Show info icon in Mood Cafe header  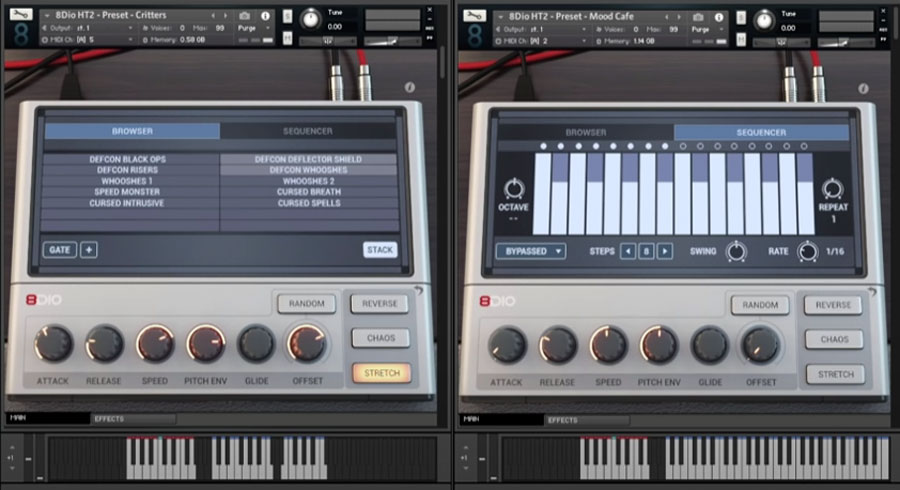[719, 17]
